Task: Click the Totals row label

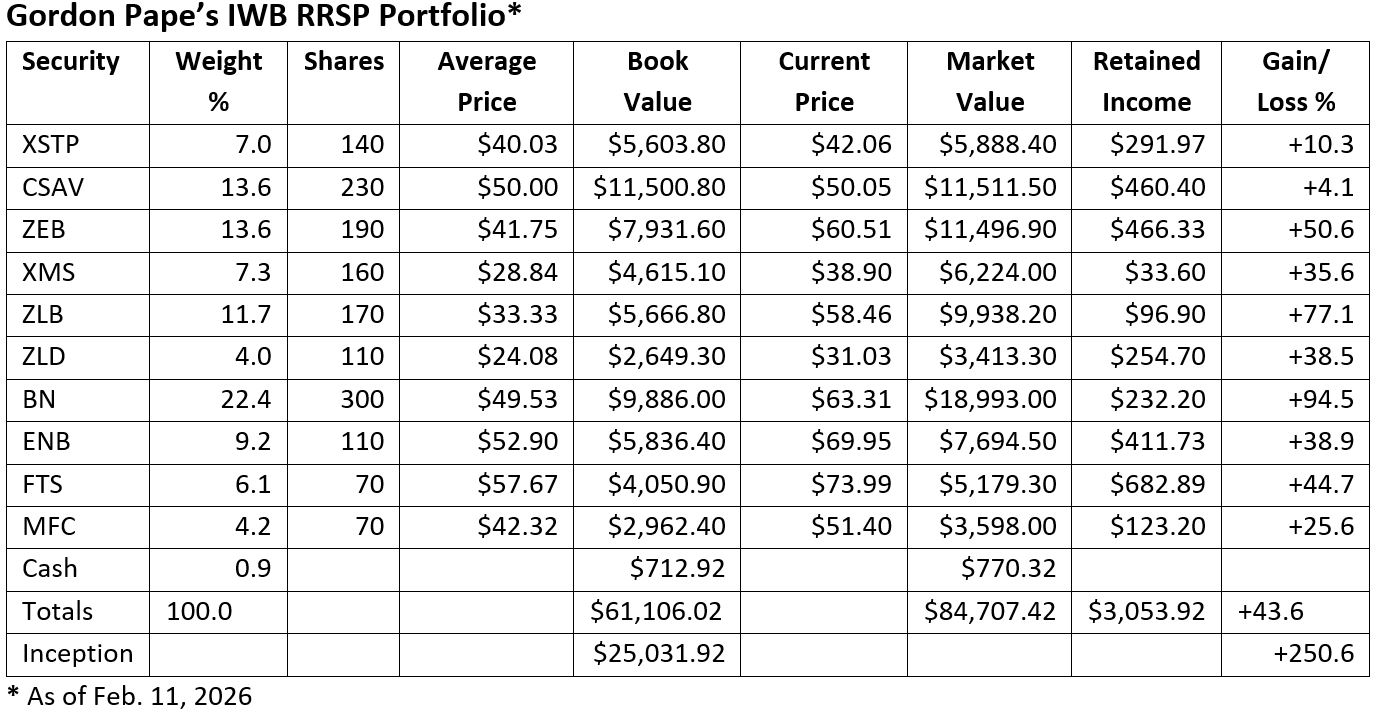Action: click(x=57, y=611)
